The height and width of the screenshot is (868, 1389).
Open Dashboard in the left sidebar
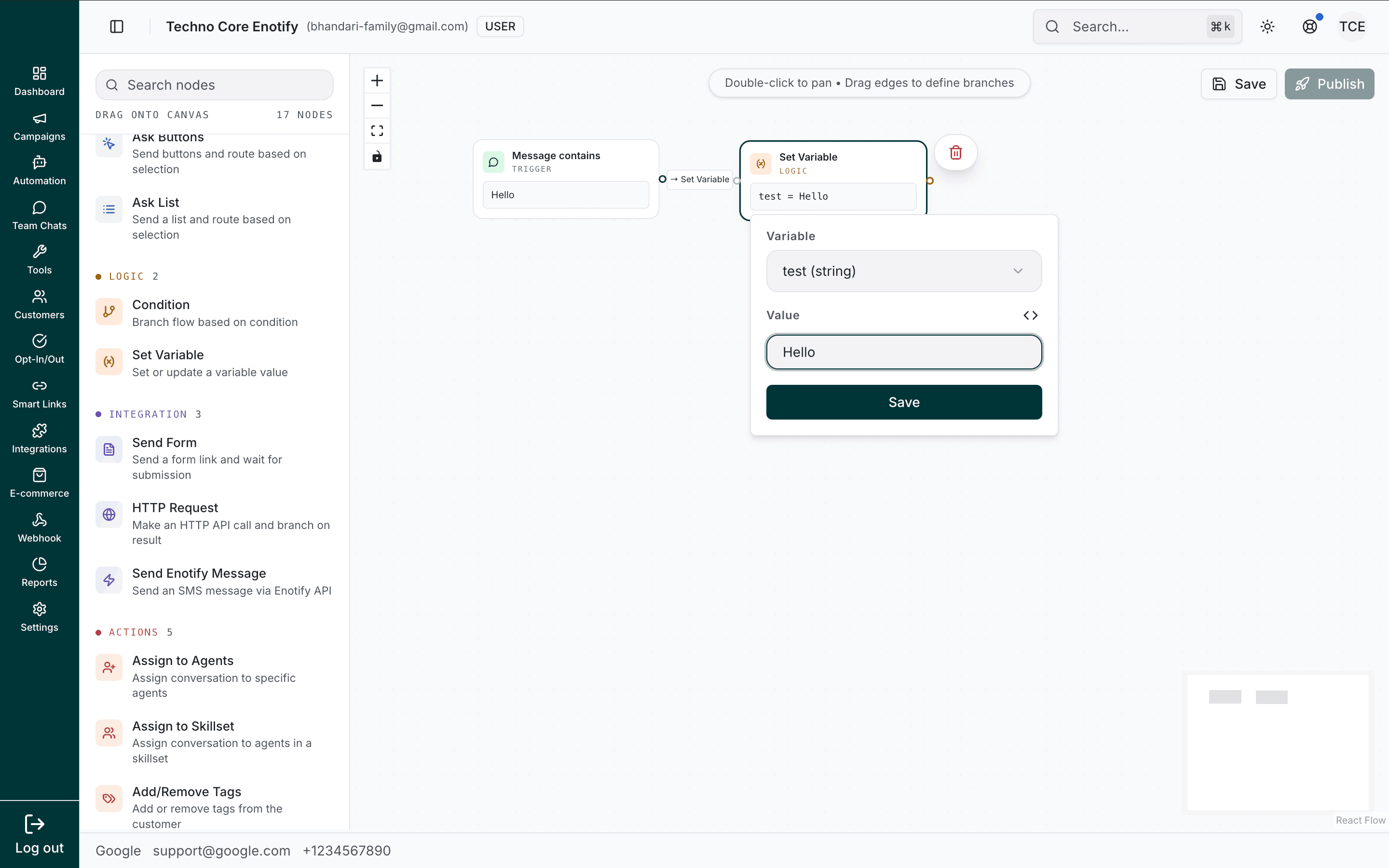coord(39,81)
